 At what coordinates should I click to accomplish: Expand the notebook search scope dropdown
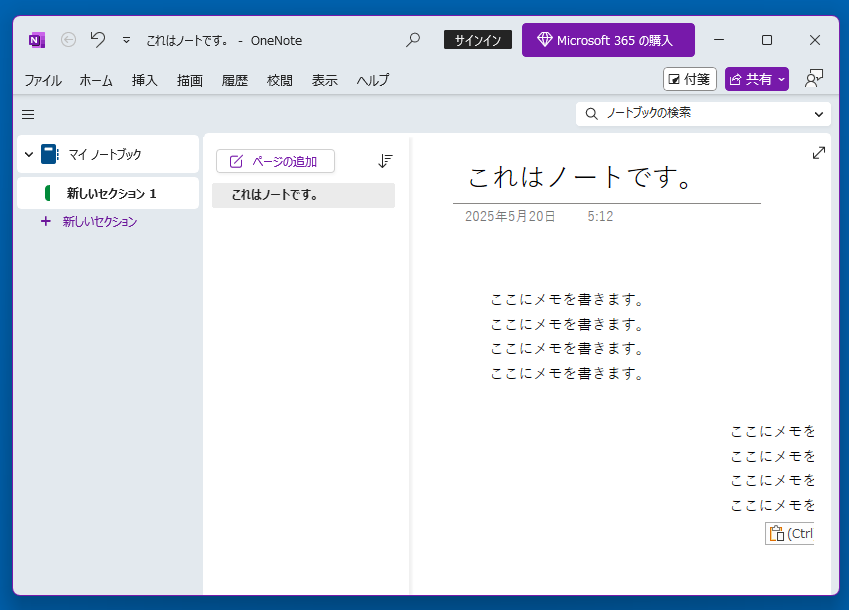(819, 114)
